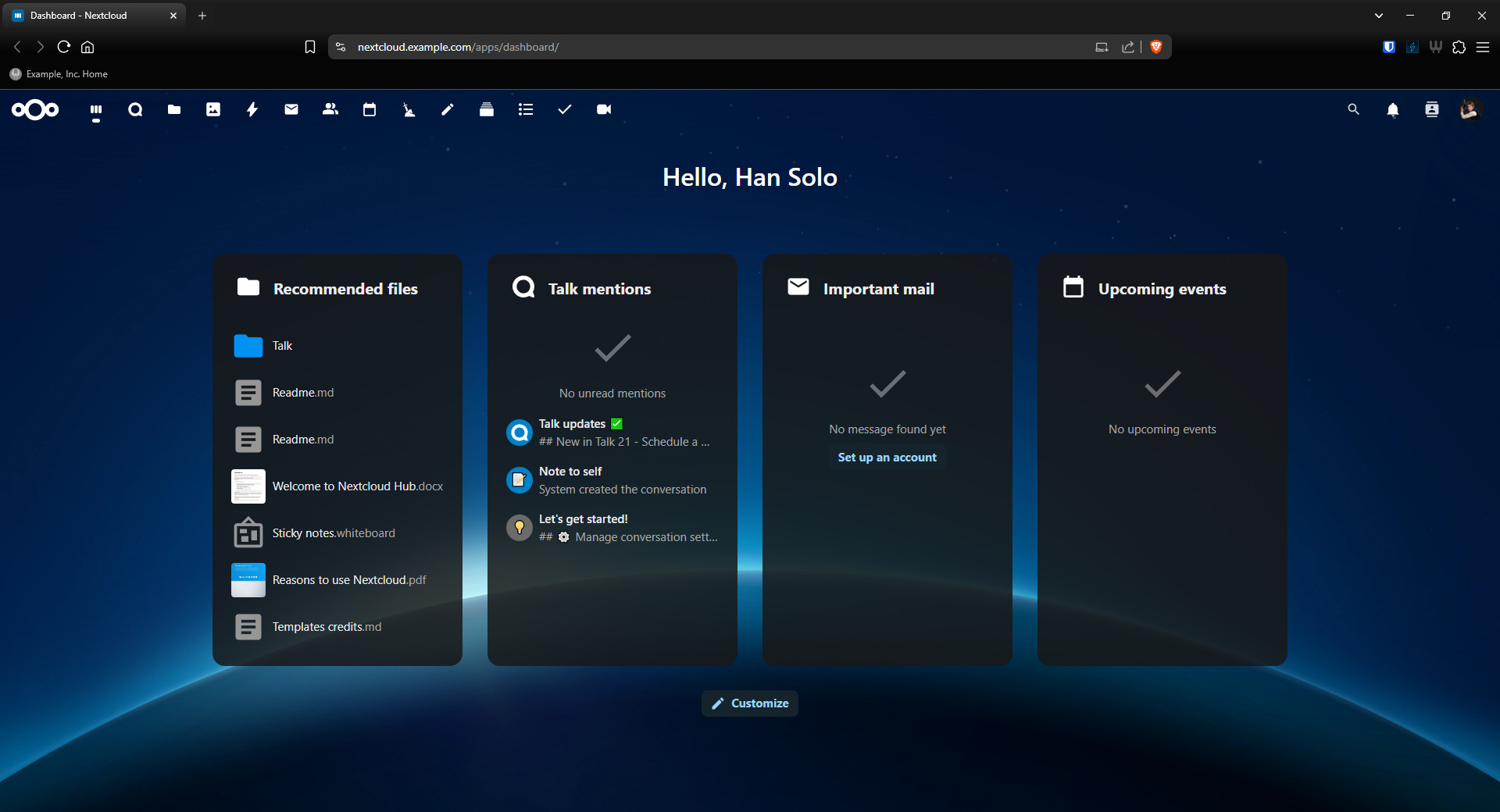
Task: Open the Deck app icon
Action: [x=487, y=110]
